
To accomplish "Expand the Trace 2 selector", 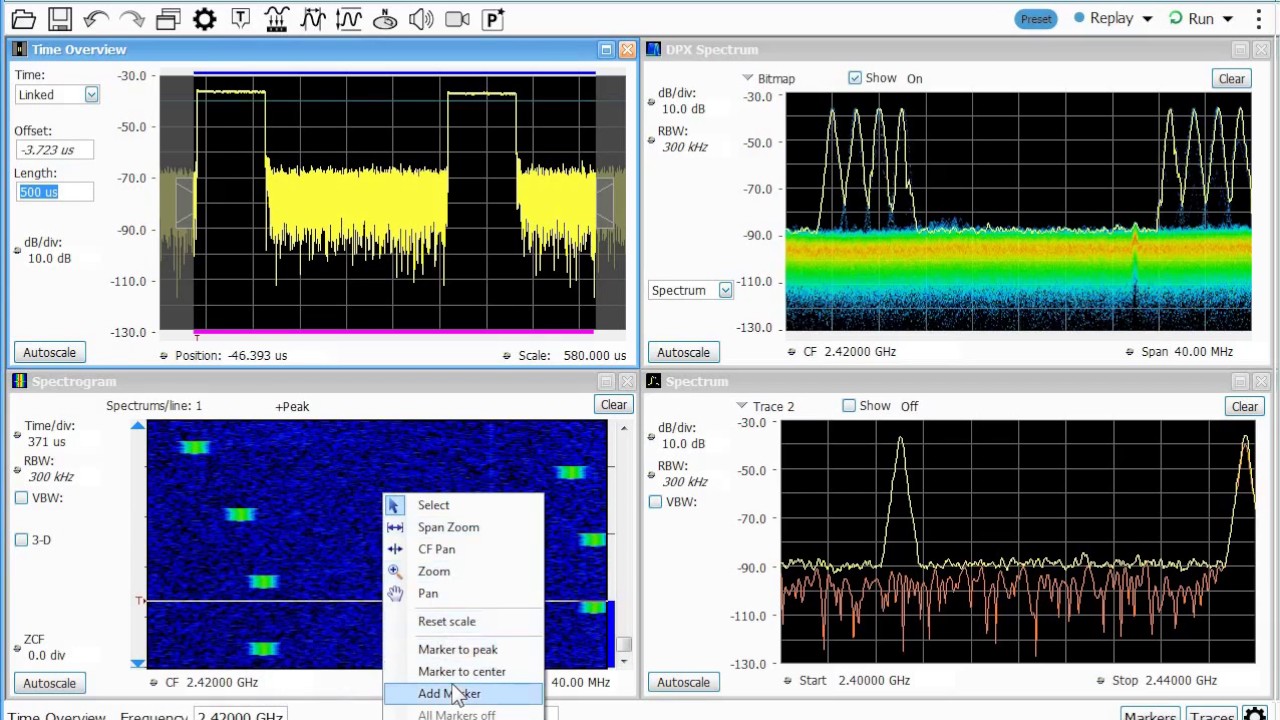I will tap(742, 406).
